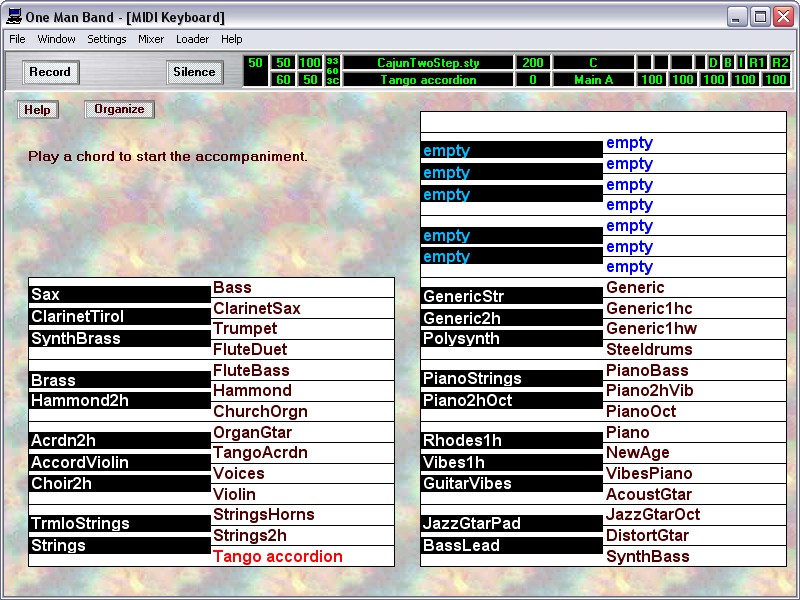Select the Vibes1h black key

coord(512,462)
